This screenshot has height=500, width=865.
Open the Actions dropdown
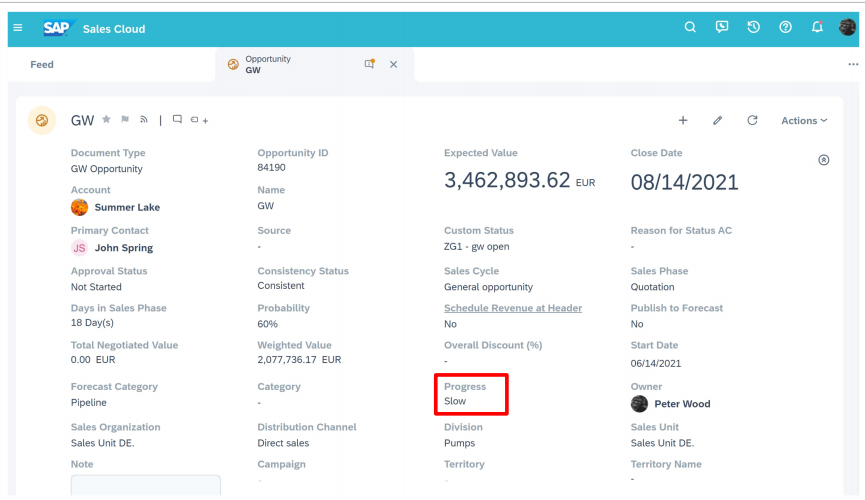click(804, 120)
